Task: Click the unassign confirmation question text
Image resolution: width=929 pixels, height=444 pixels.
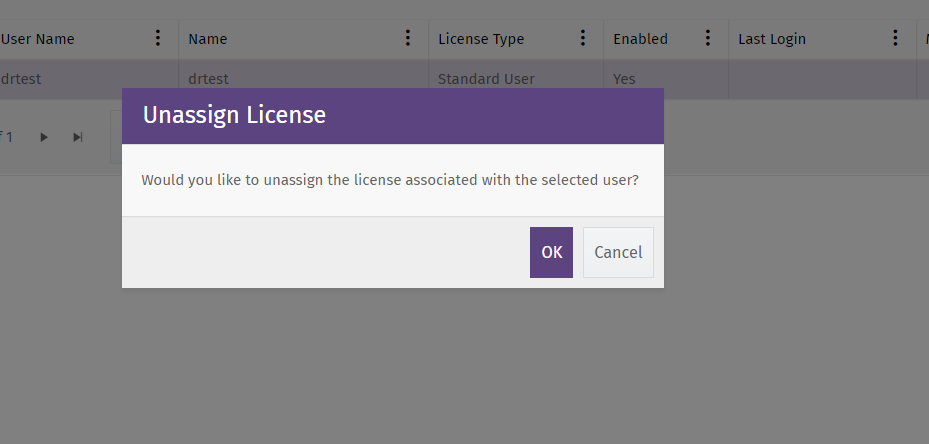Action: 390,180
